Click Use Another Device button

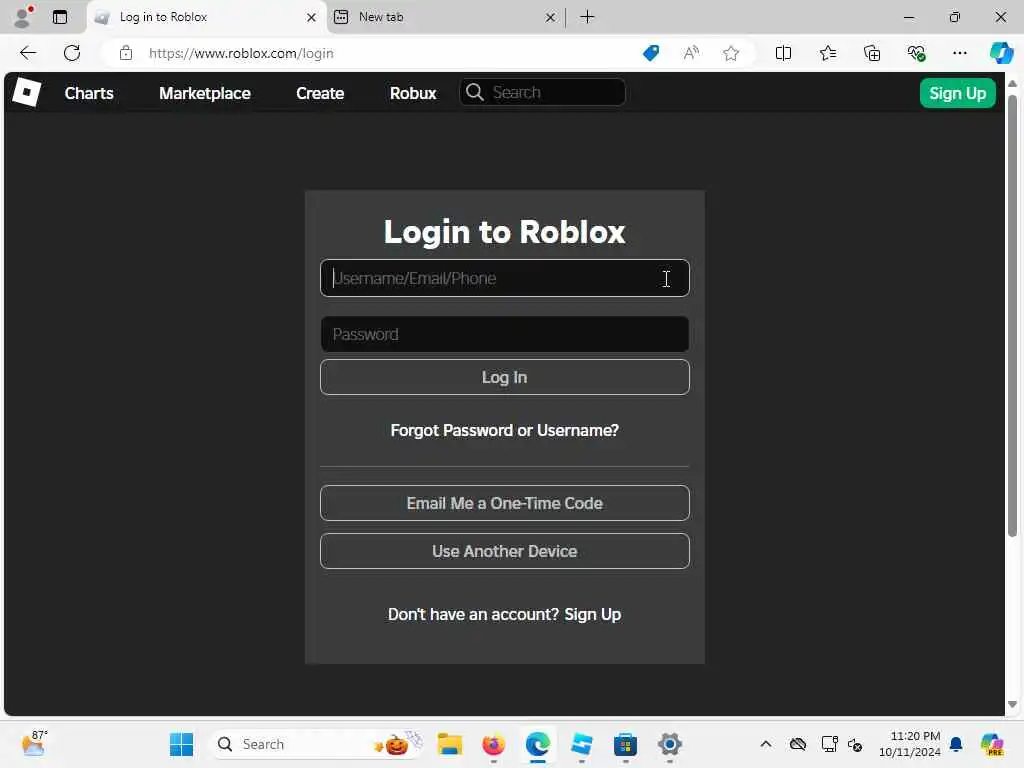click(x=504, y=551)
